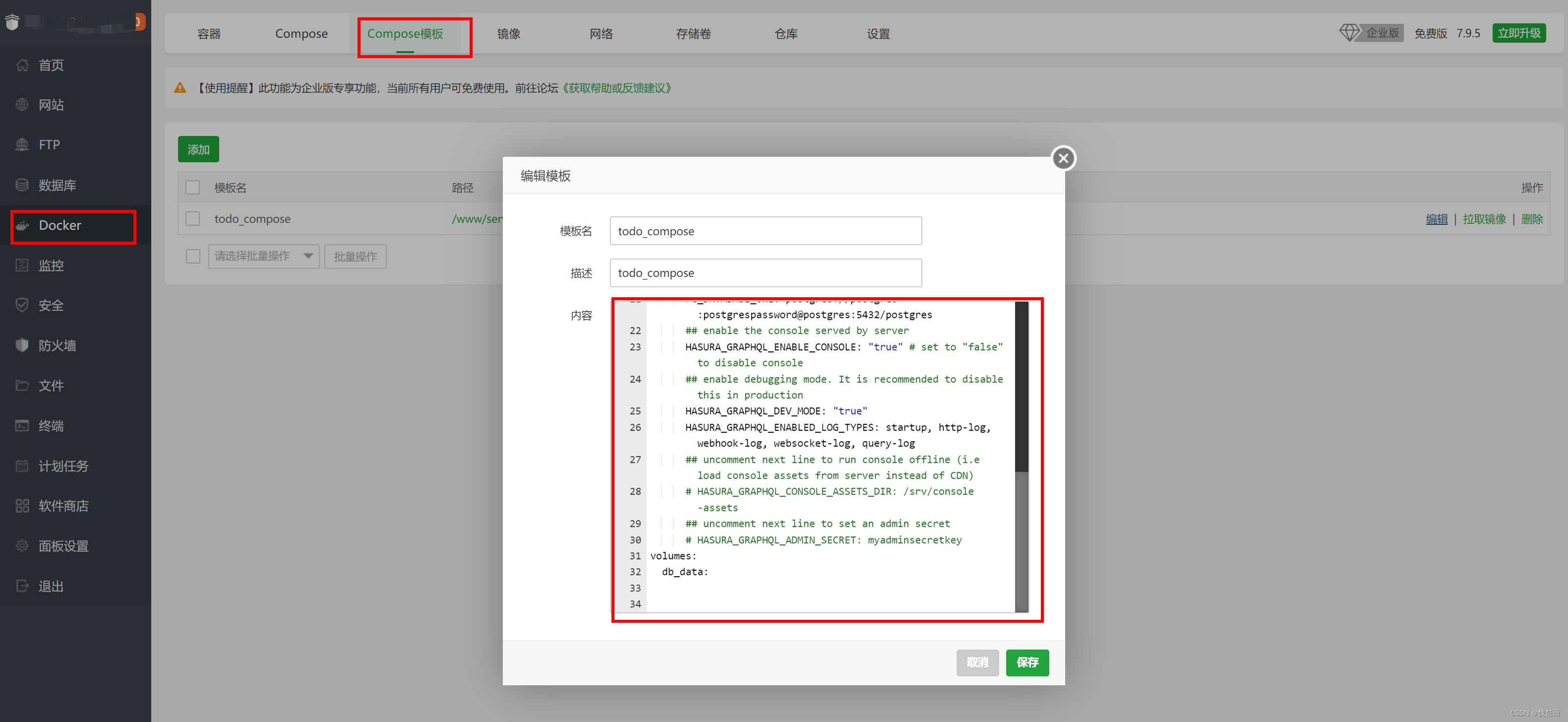Click the 网站 globe icon
Image resolution: width=1568 pixels, height=722 pixels.
click(x=22, y=105)
